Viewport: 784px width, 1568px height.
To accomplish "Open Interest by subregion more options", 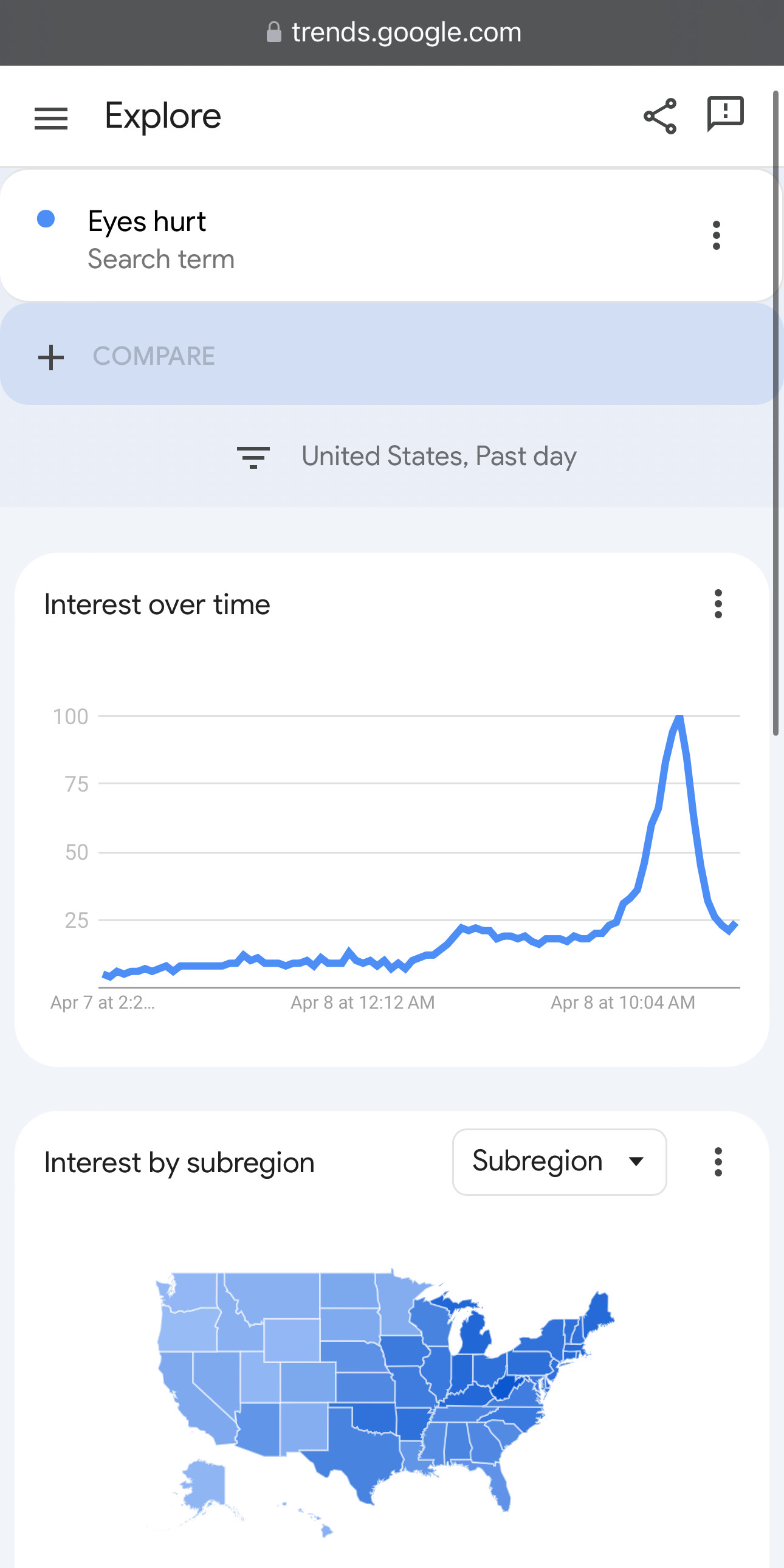I will 718,1162.
